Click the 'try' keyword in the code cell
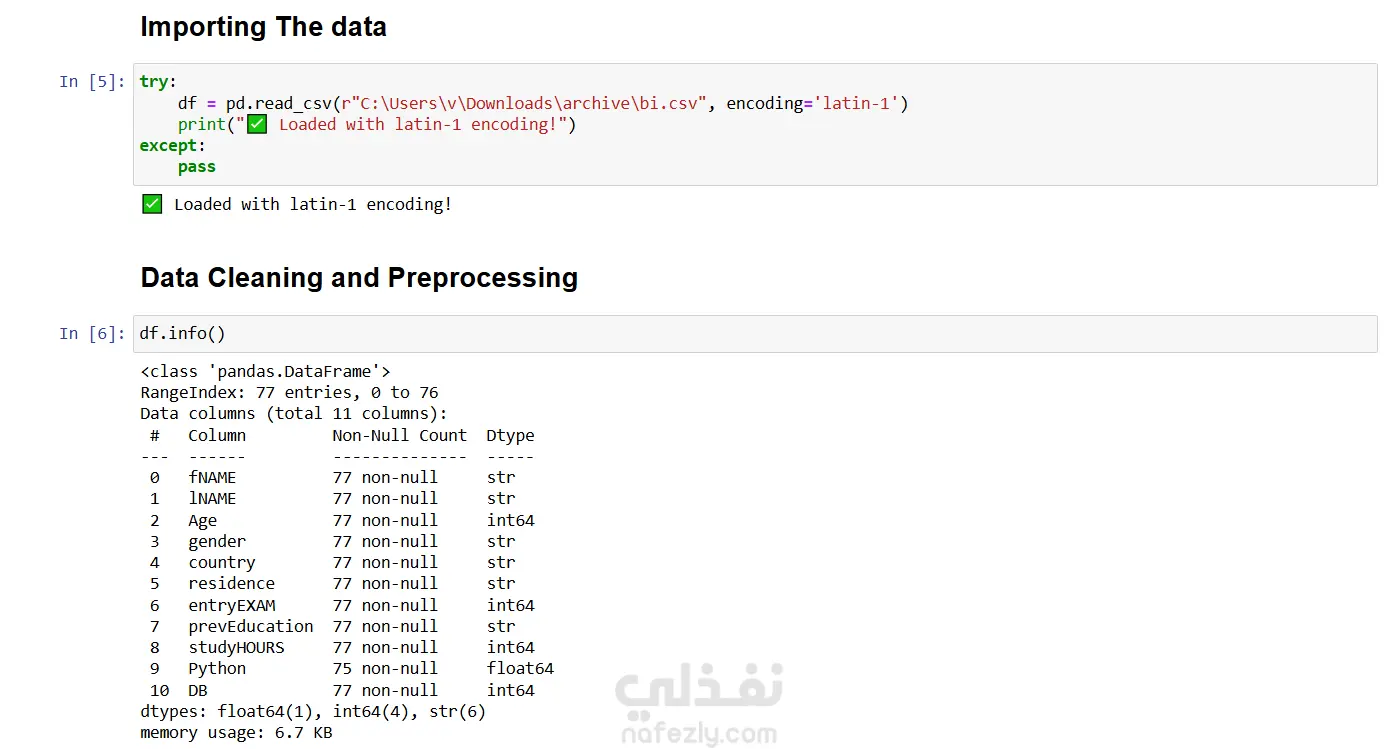Viewport: 1397px width, 749px height. pos(154,82)
